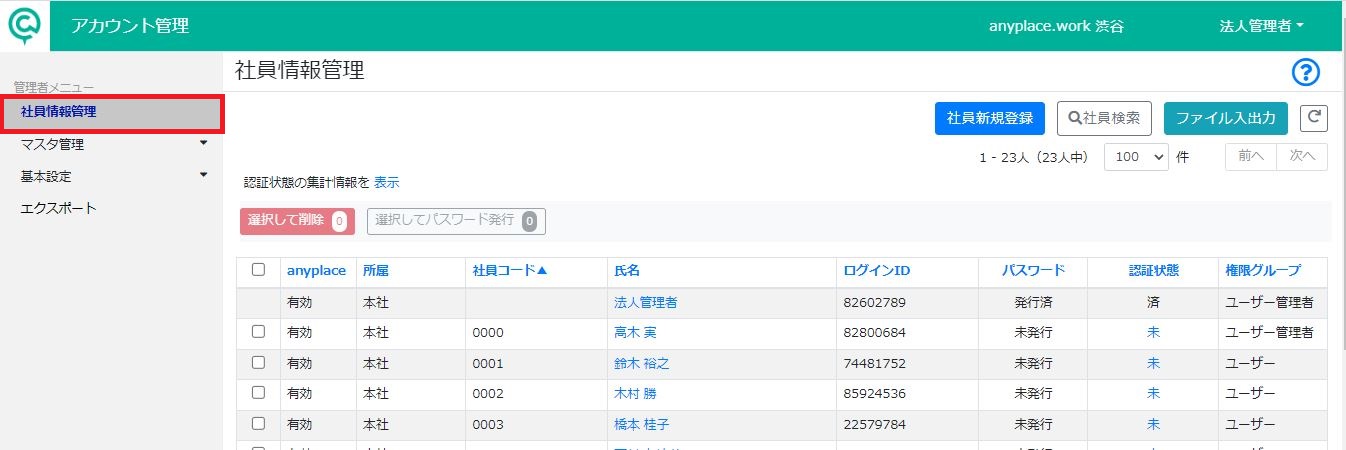This screenshot has width=1346, height=450.
Task: Sort by anyplace column header
Action: [316, 271]
